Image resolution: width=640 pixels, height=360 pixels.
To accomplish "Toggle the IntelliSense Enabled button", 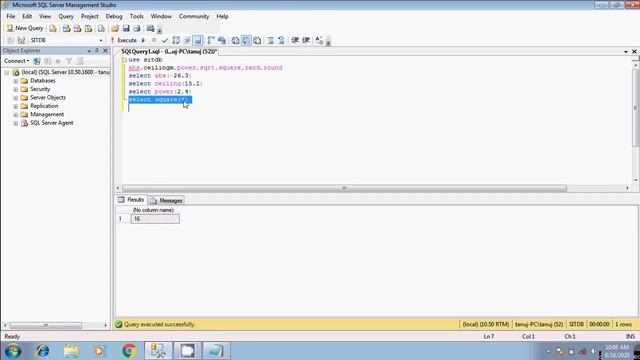I will tap(198, 40).
